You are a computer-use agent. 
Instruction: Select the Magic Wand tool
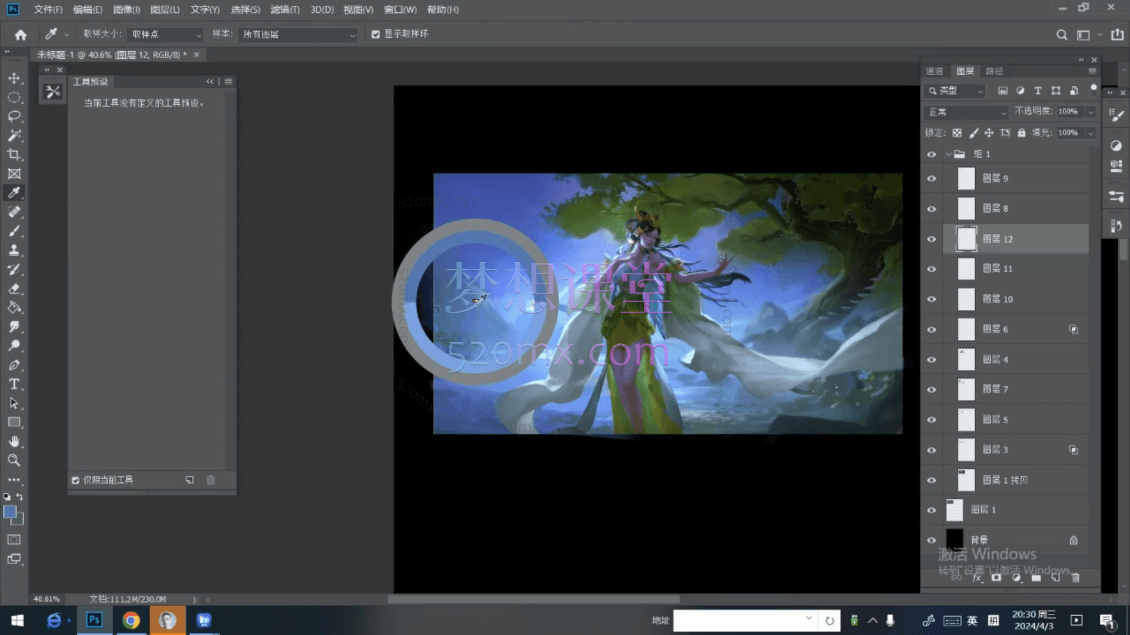click(14, 136)
